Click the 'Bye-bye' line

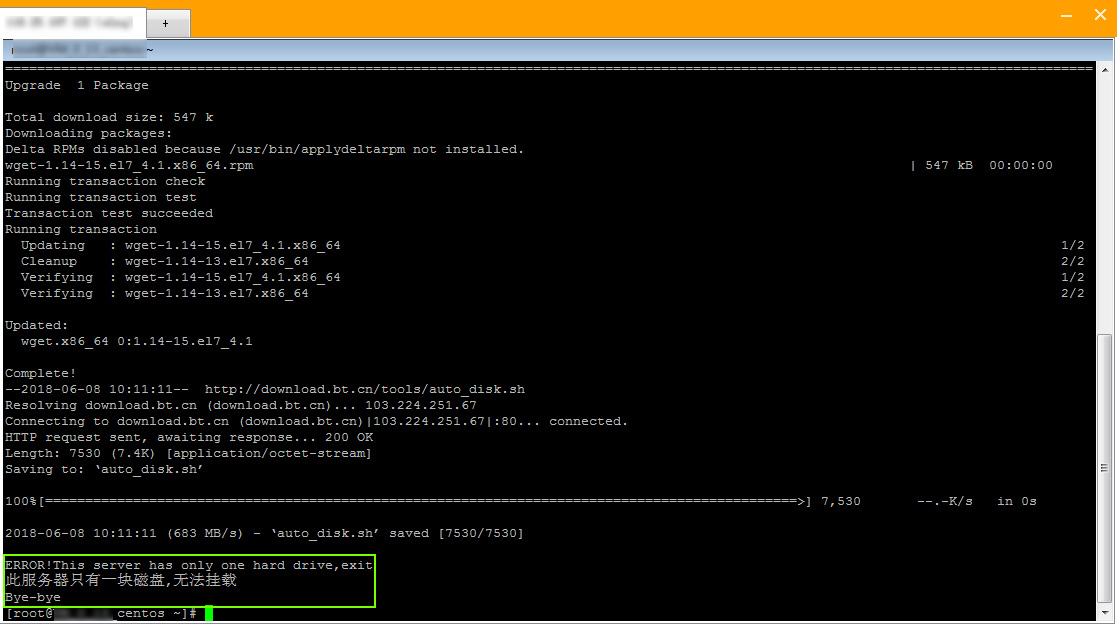click(x=33, y=598)
